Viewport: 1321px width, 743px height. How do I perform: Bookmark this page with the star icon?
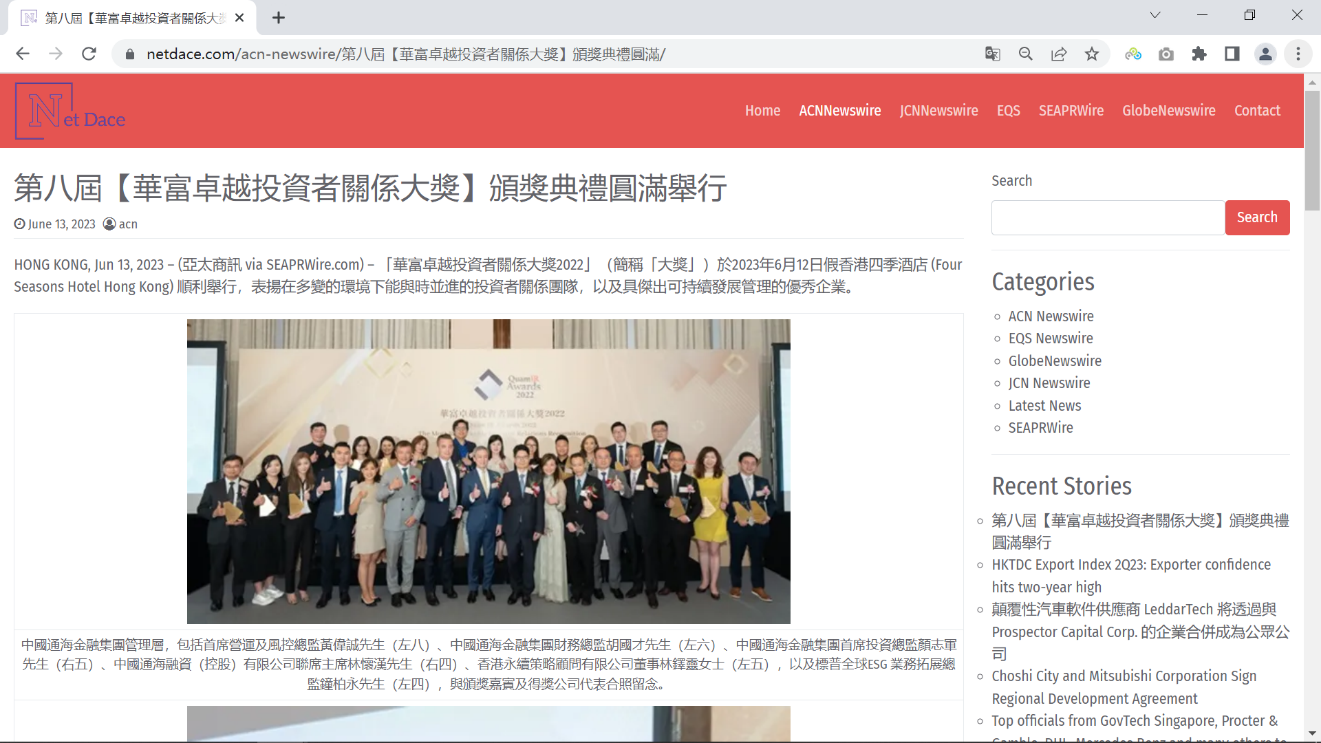(1092, 54)
